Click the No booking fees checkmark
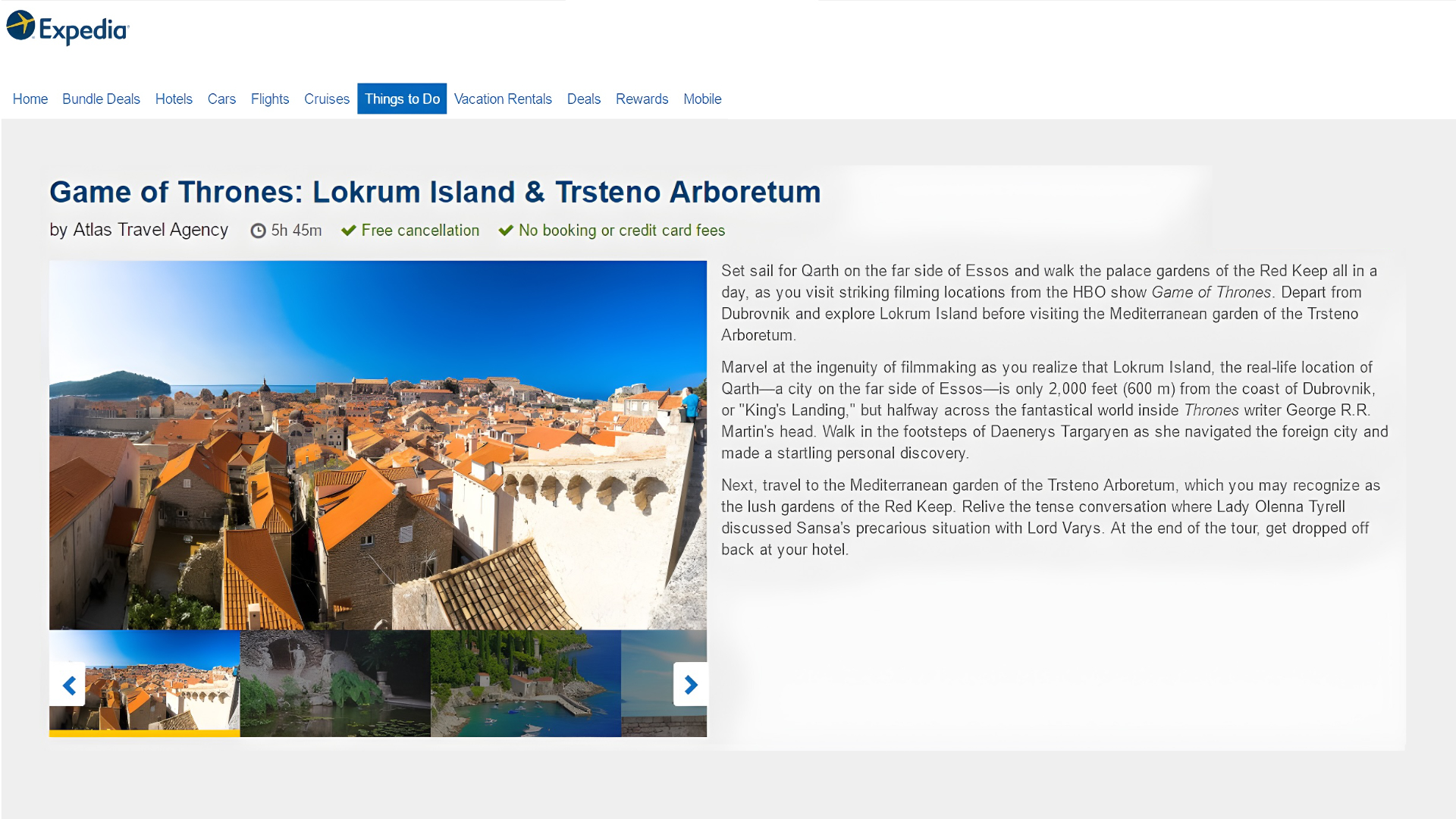The width and height of the screenshot is (1456, 819). (506, 231)
